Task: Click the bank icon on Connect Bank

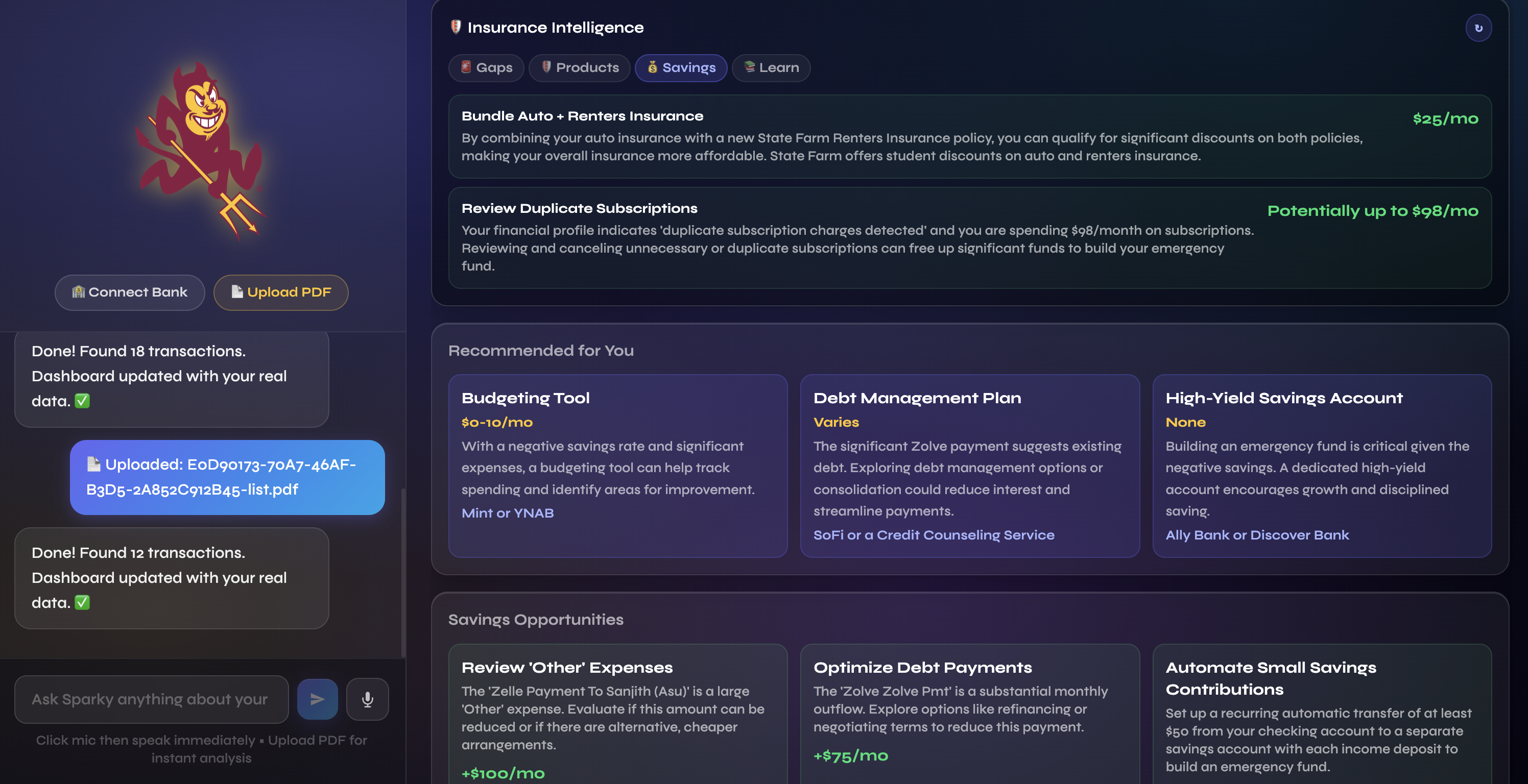Action: coord(78,292)
